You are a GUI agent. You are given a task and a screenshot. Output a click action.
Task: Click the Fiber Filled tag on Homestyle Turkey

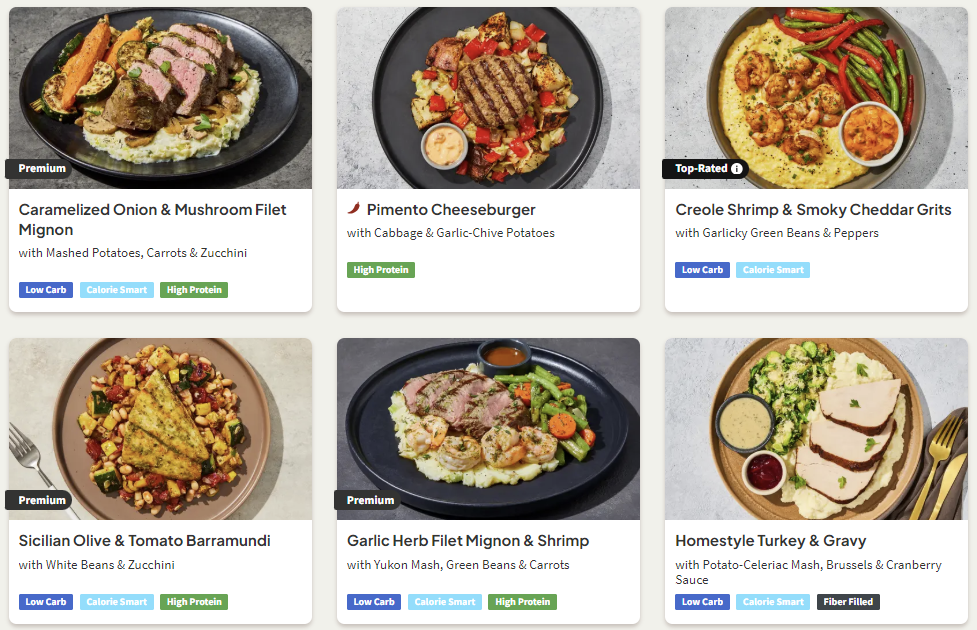pos(850,602)
